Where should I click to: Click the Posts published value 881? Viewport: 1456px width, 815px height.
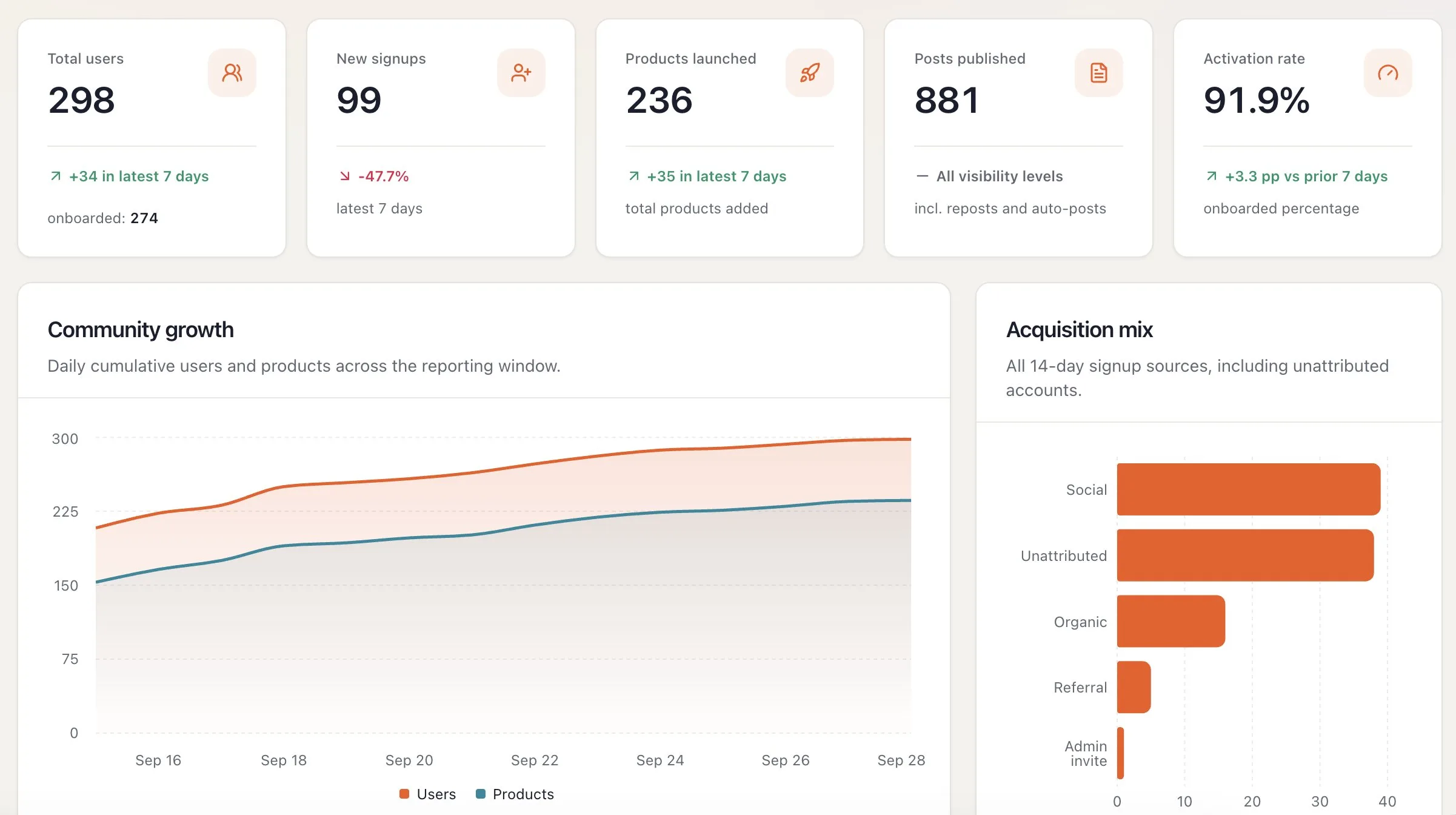946,100
